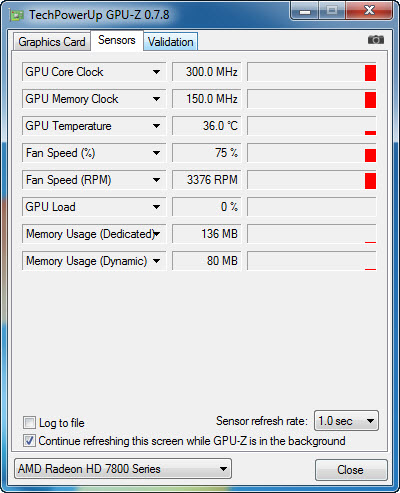
Task: Click the camera screenshot icon
Action: pyautogui.click(x=376, y=40)
